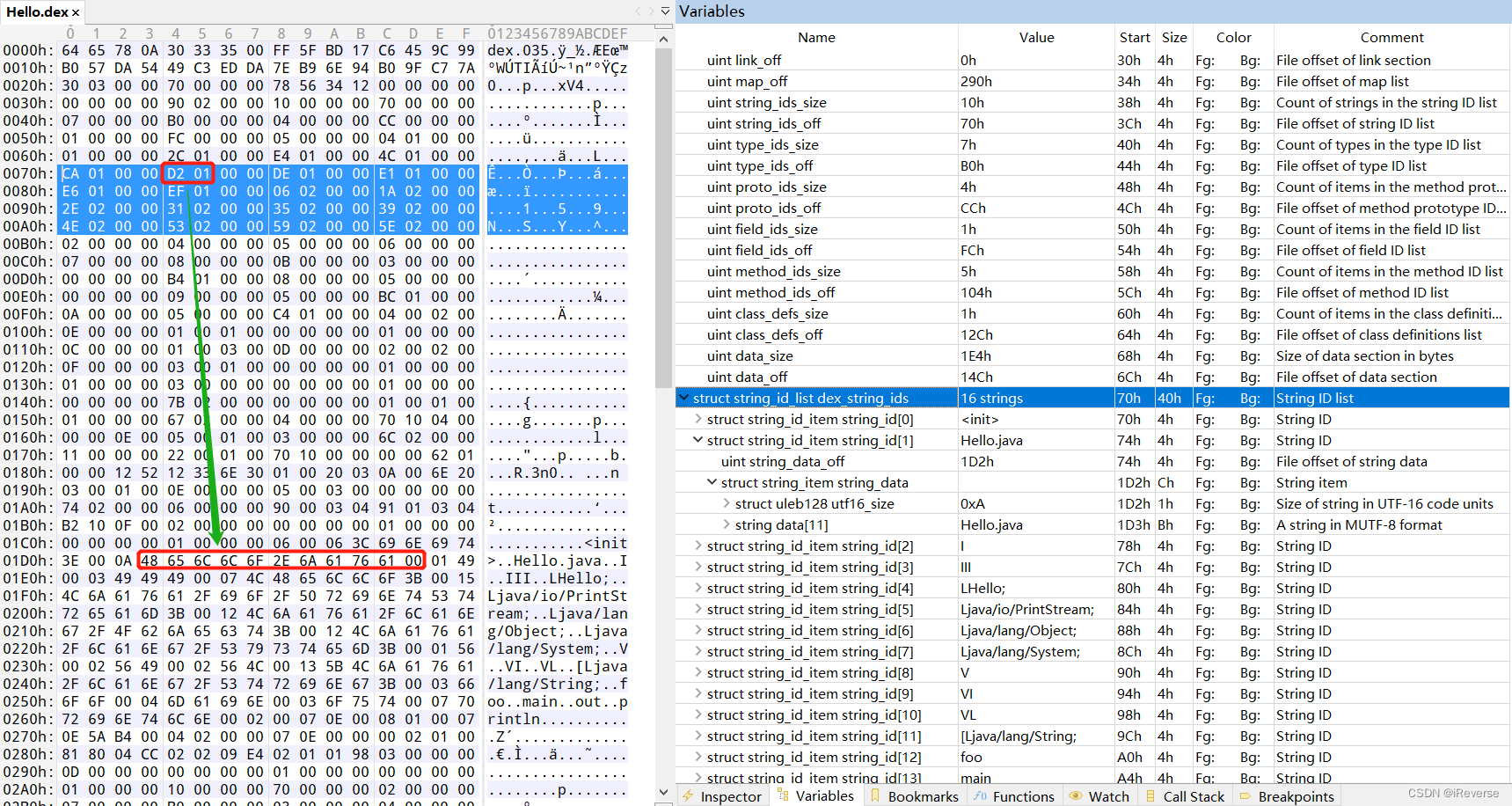This screenshot has height=806, width=1512.
Task: Click the tab scroll-right arrow
Action: click(652, 11)
